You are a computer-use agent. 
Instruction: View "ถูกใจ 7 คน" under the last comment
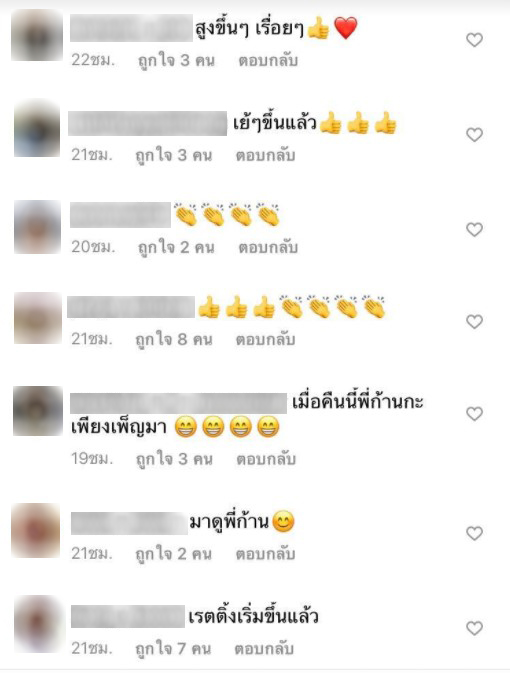pos(173,648)
